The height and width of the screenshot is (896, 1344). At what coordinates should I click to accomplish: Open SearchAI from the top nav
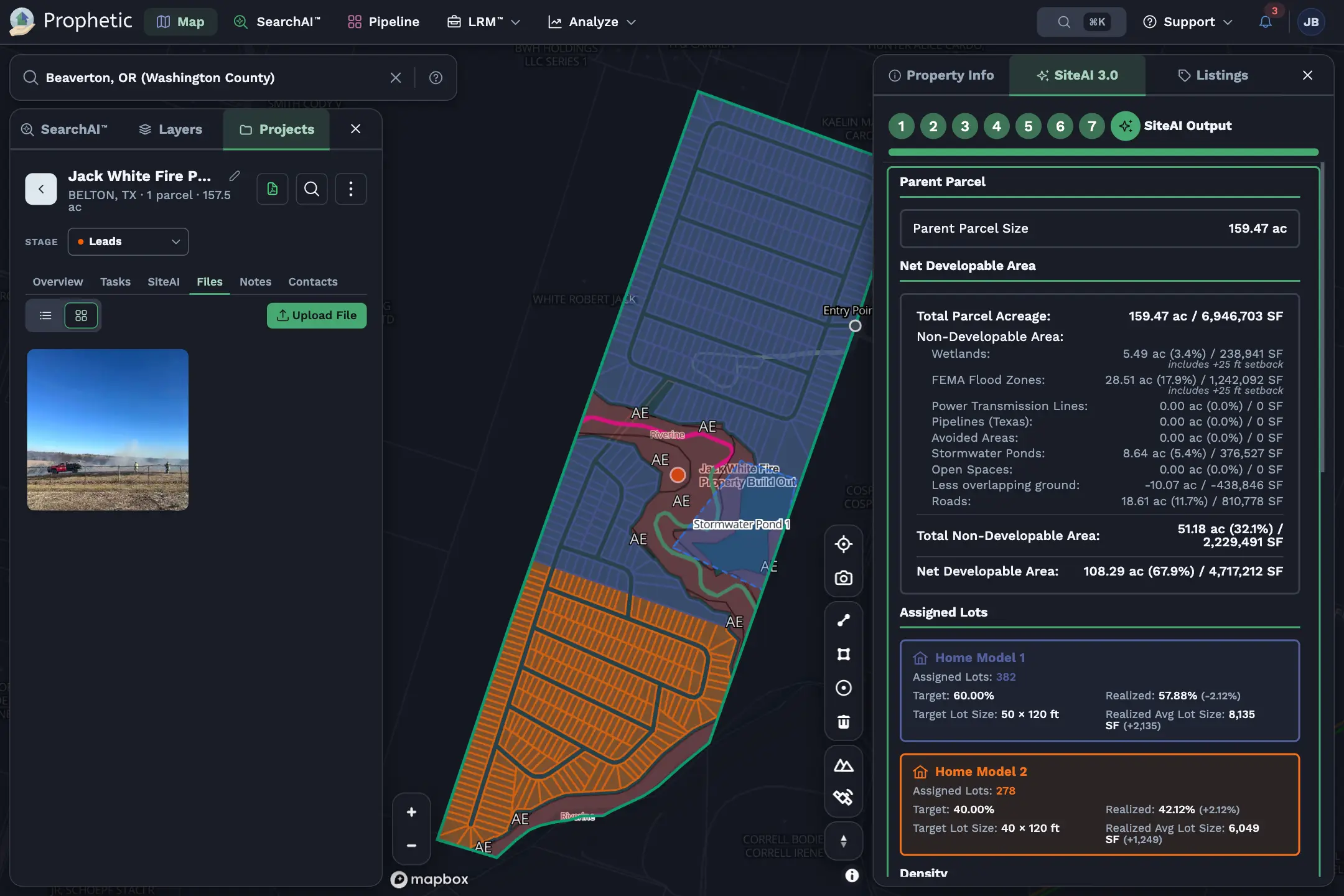277,22
